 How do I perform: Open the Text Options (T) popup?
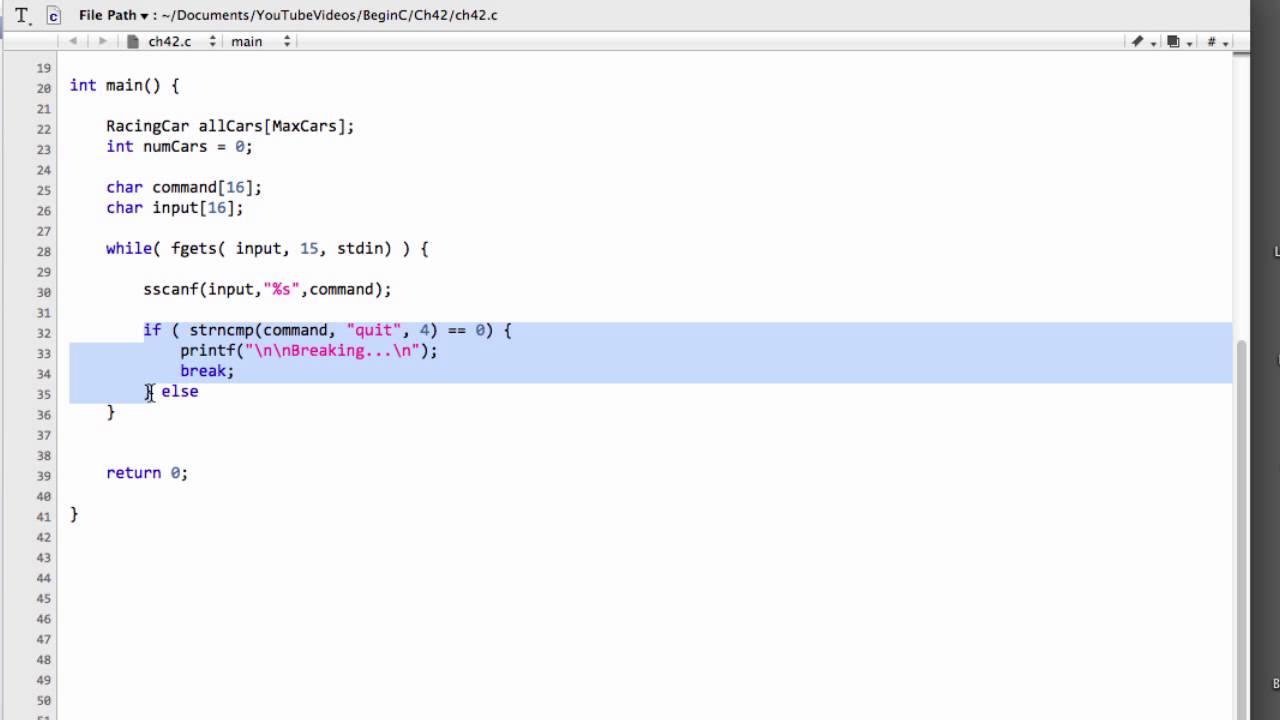point(23,15)
